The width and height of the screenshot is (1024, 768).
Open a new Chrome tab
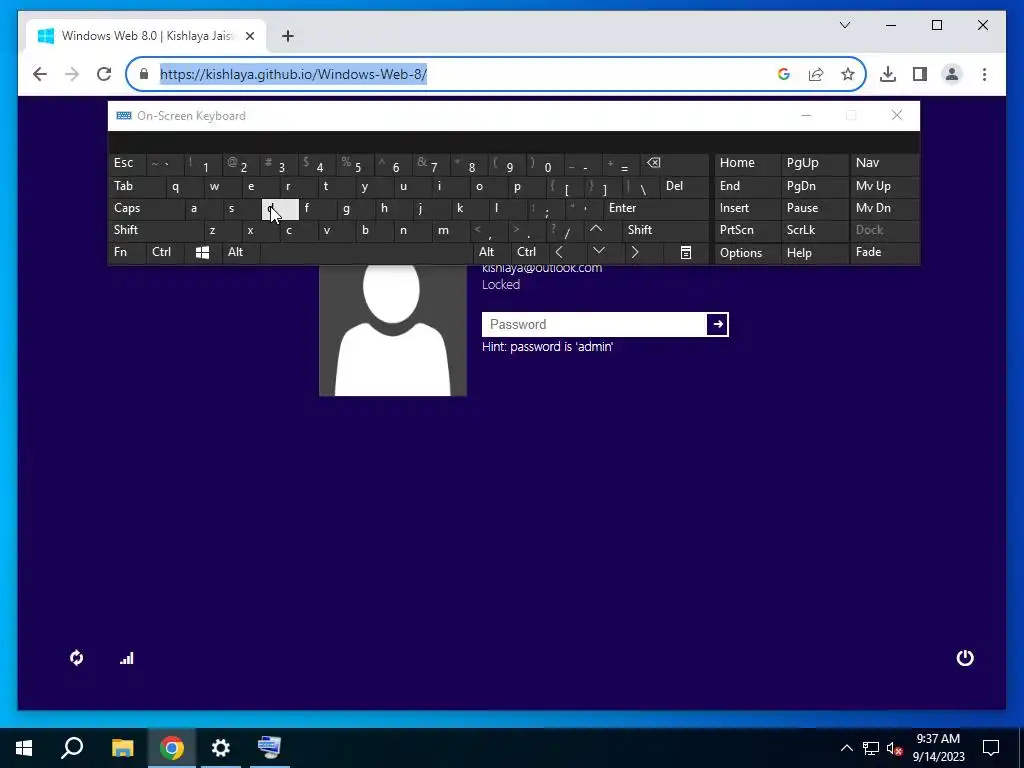pos(287,36)
